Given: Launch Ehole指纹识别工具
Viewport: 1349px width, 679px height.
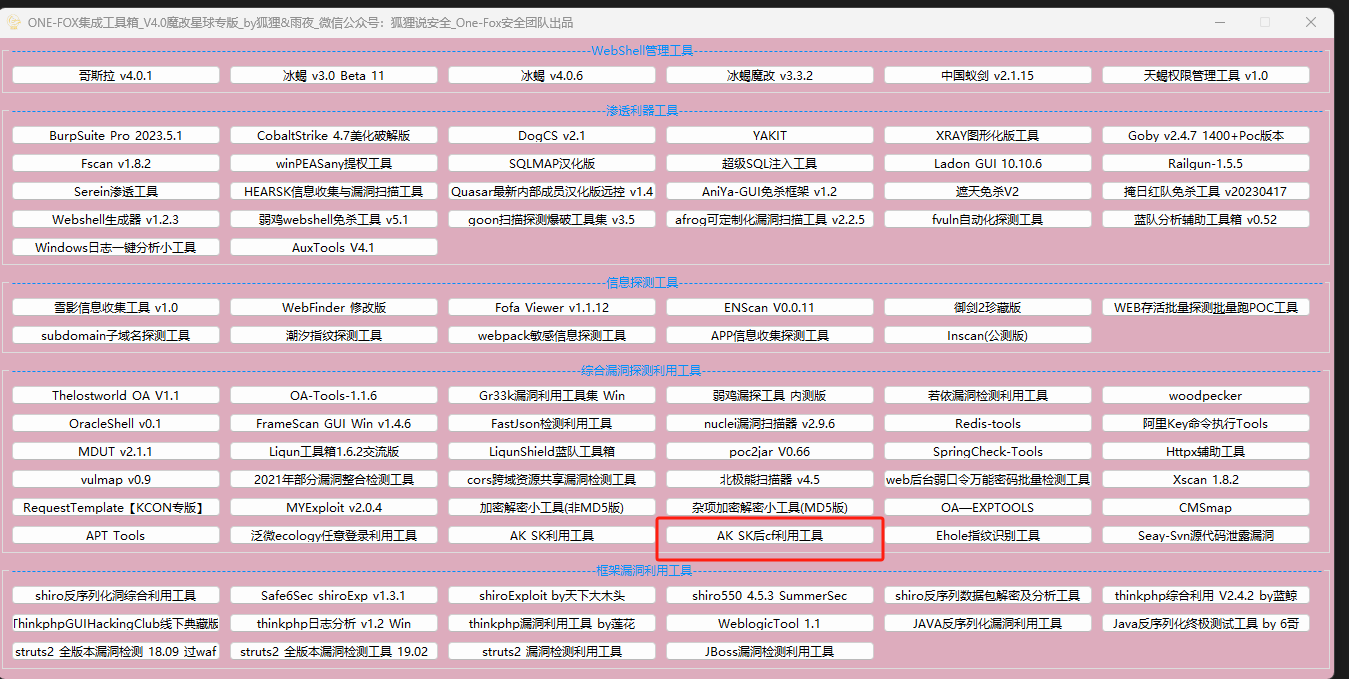Looking at the screenshot, I should [x=988, y=535].
